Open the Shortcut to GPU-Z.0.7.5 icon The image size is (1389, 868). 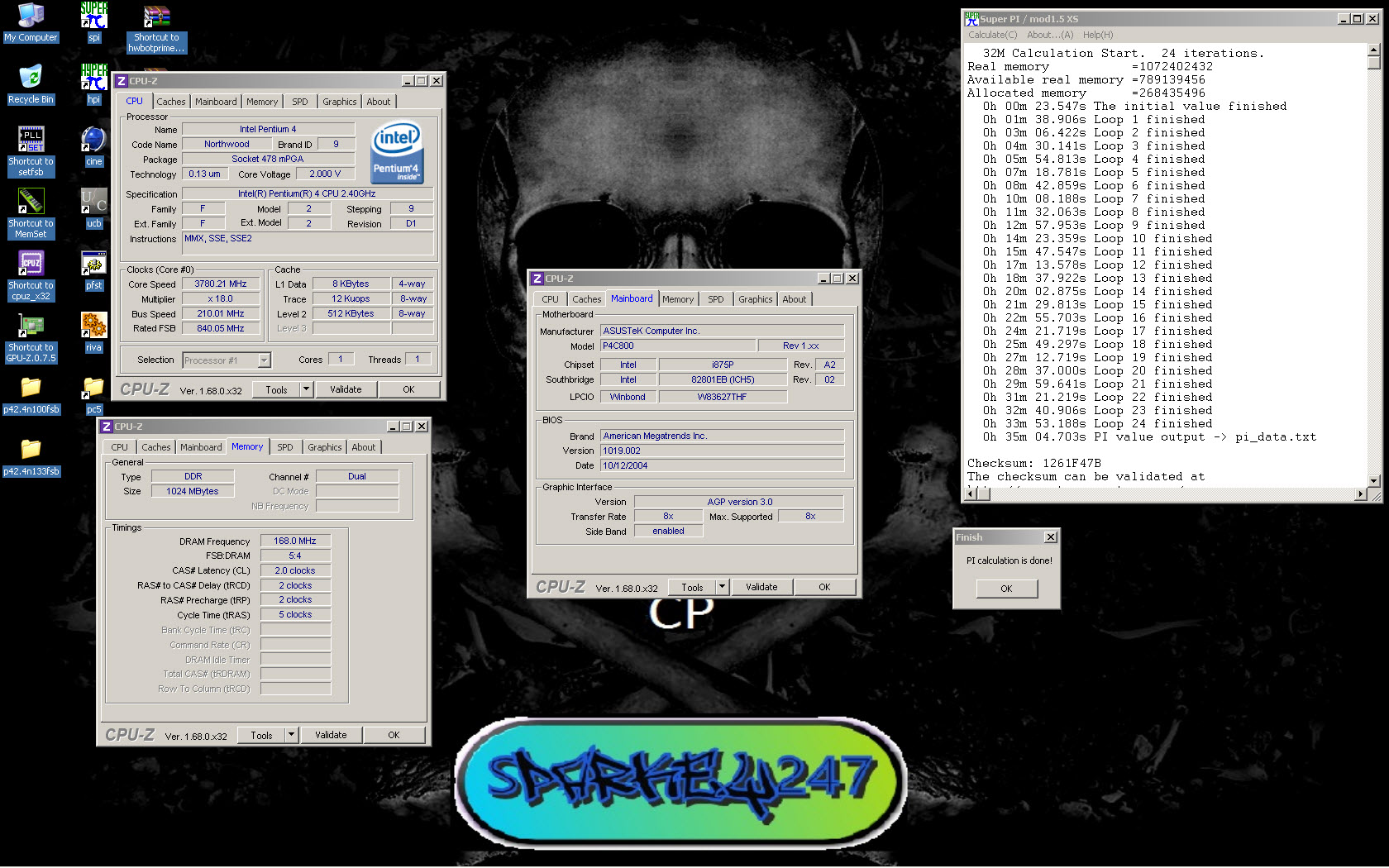point(31,337)
